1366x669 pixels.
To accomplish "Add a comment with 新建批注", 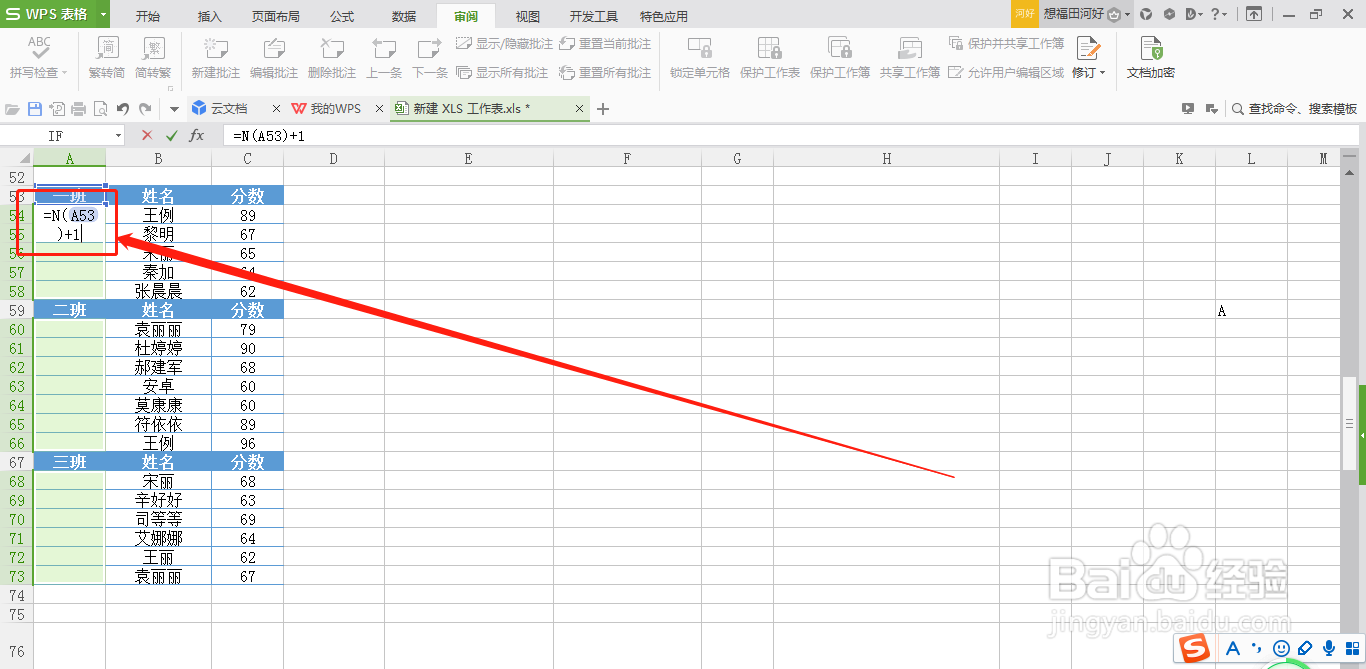I will (x=216, y=57).
